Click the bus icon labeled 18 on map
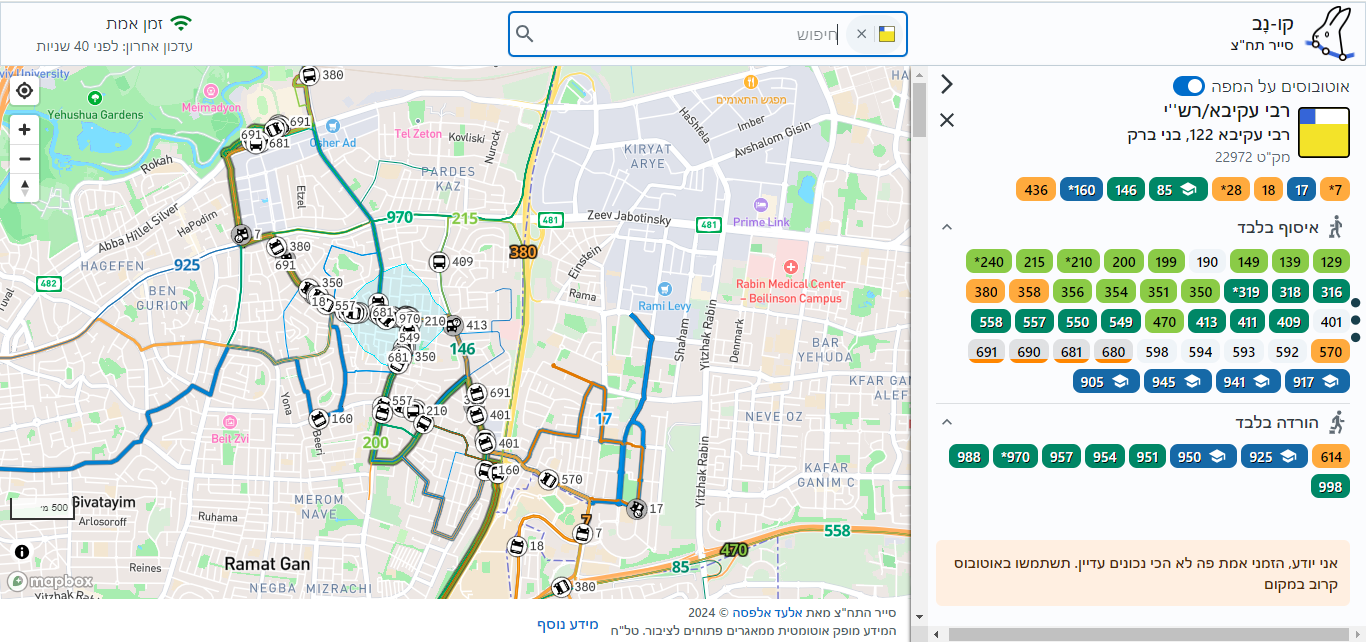This screenshot has height=642, width=1366. click(x=516, y=546)
